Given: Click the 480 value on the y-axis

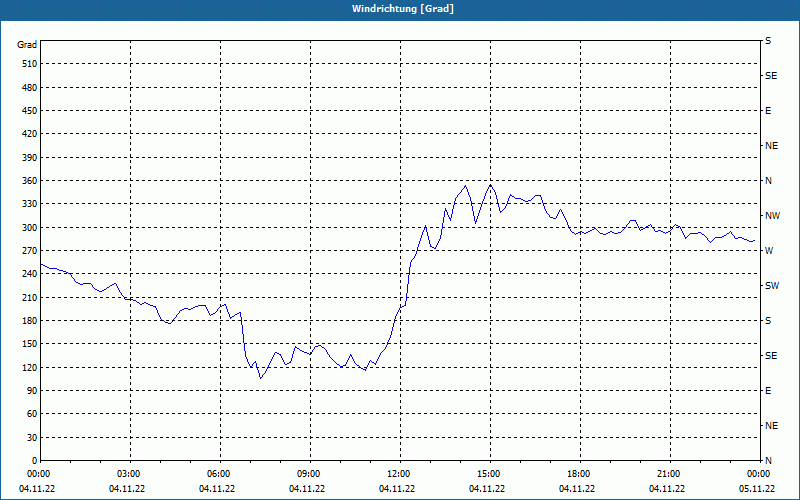Looking at the screenshot, I should 29,87.
